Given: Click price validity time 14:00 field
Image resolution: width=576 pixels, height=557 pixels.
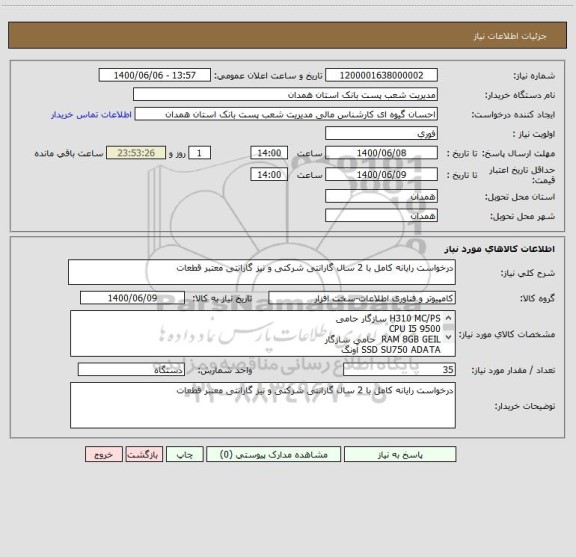Looking at the screenshot, I should coord(269,175).
